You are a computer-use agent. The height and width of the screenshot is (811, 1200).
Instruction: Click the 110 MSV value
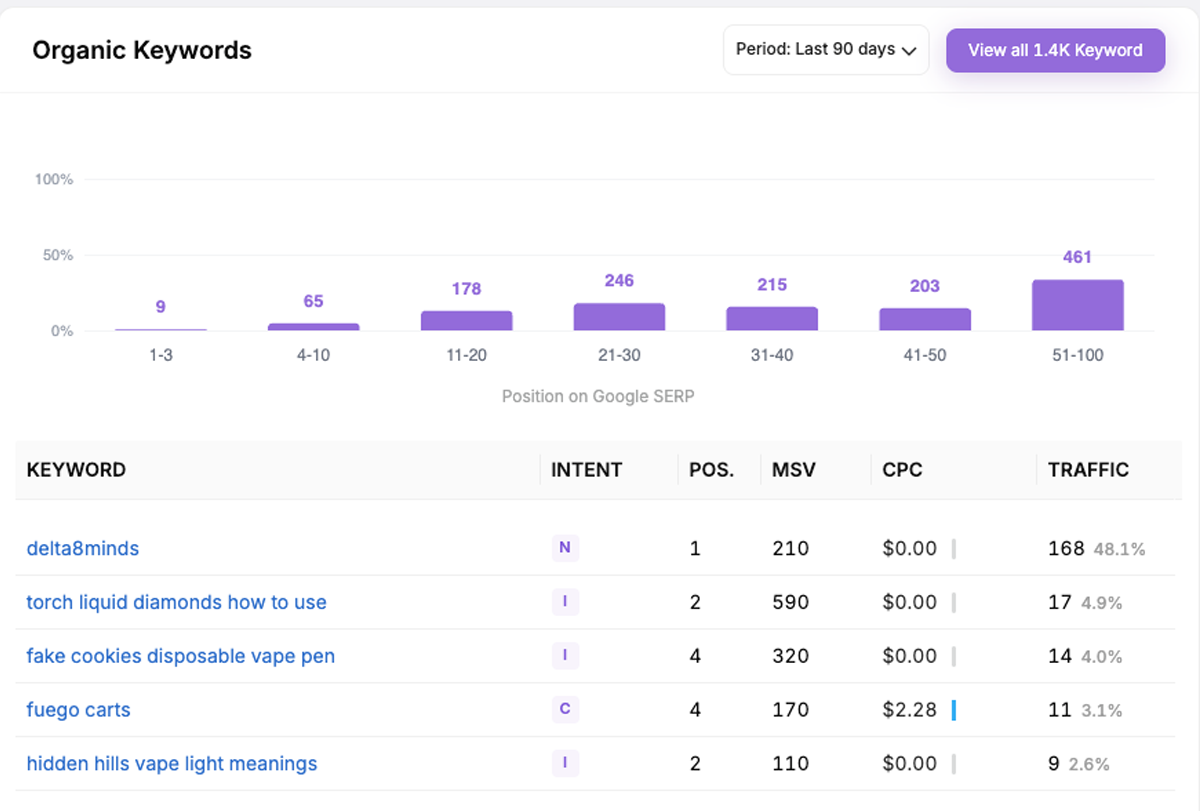pos(790,764)
